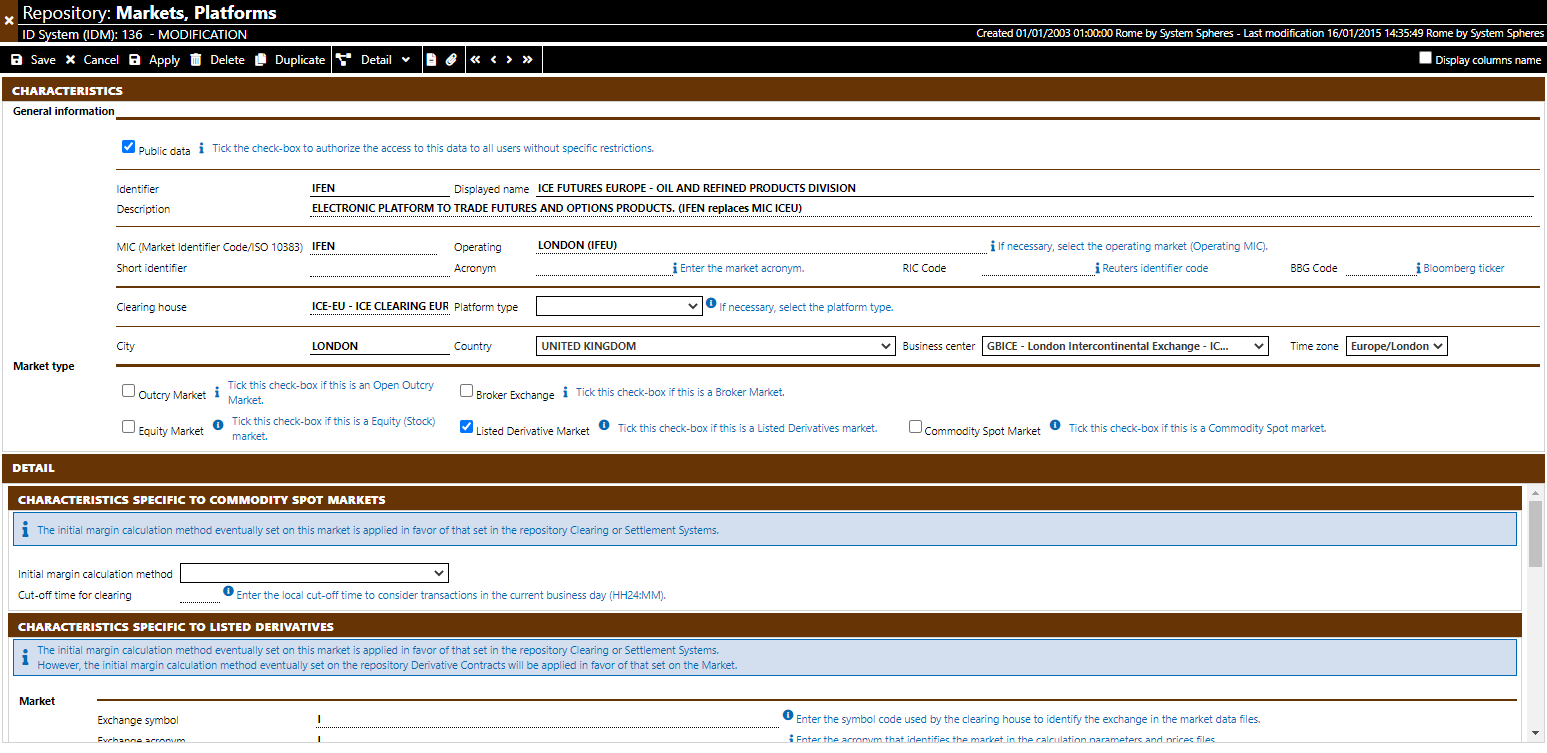The width and height of the screenshot is (1547, 753).
Task: Delete this market record
Action: point(217,60)
